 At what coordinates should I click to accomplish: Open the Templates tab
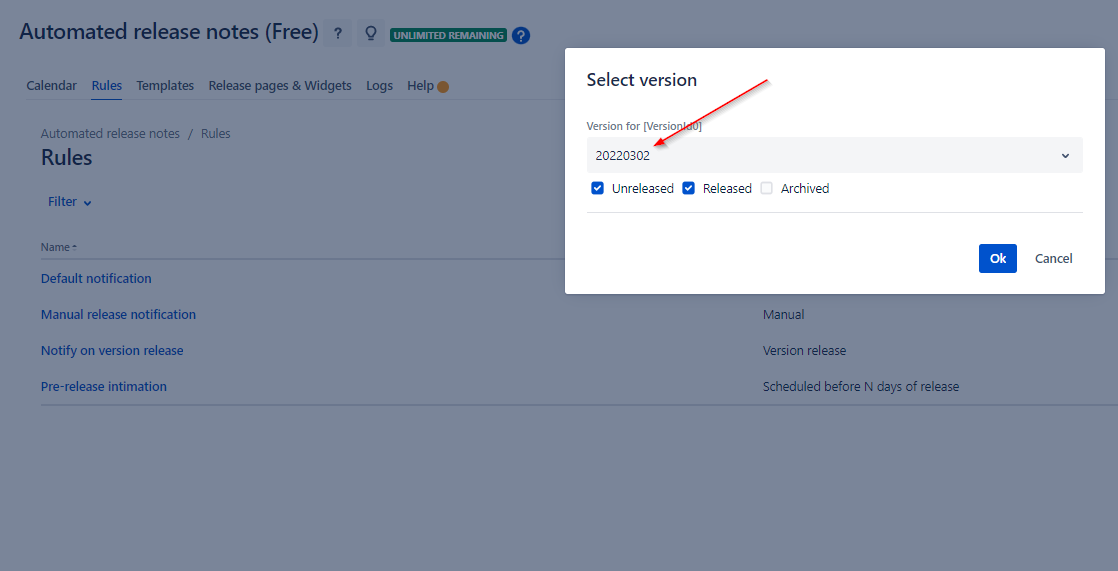pos(165,86)
